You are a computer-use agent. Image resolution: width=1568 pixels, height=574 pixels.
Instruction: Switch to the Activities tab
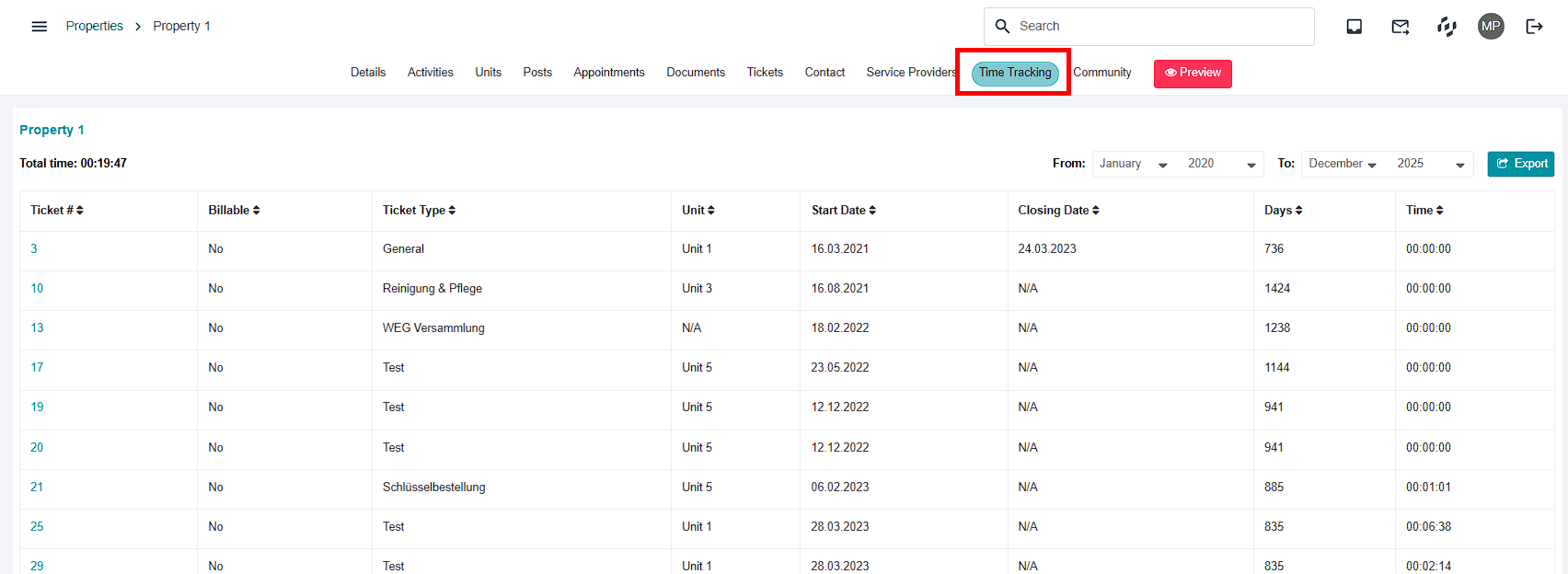tap(431, 73)
